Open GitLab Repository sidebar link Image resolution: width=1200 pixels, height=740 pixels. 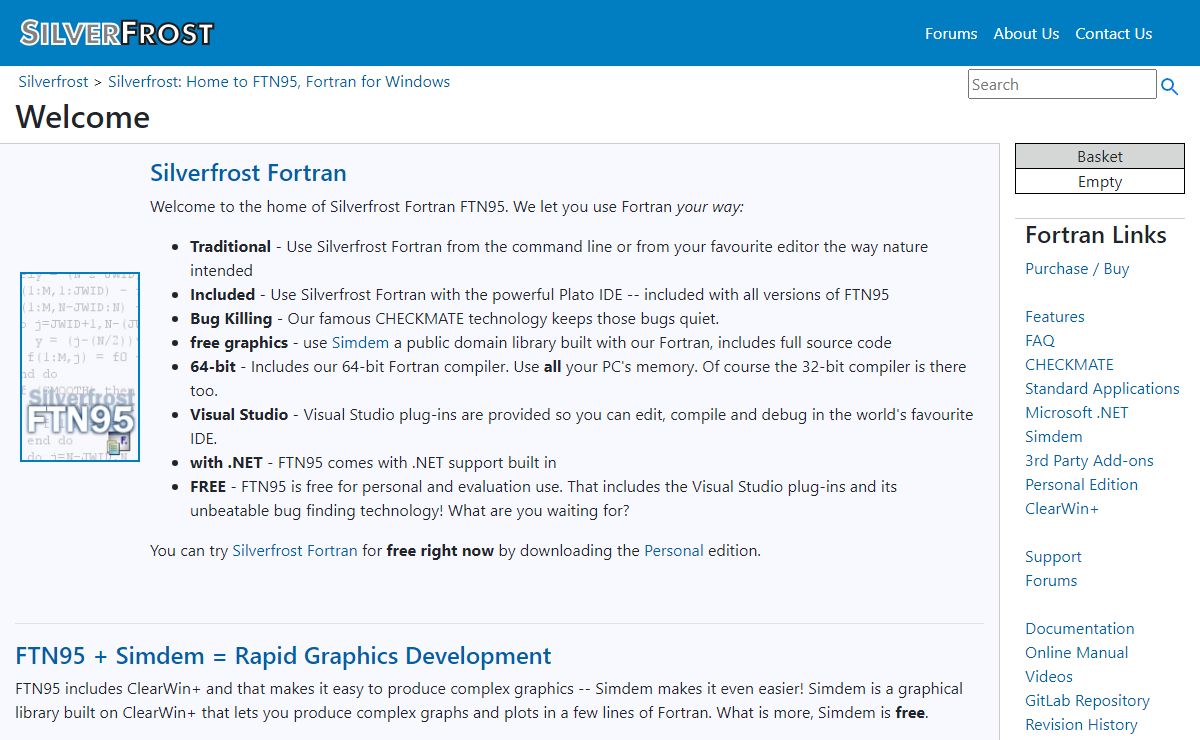pyautogui.click(x=1087, y=700)
